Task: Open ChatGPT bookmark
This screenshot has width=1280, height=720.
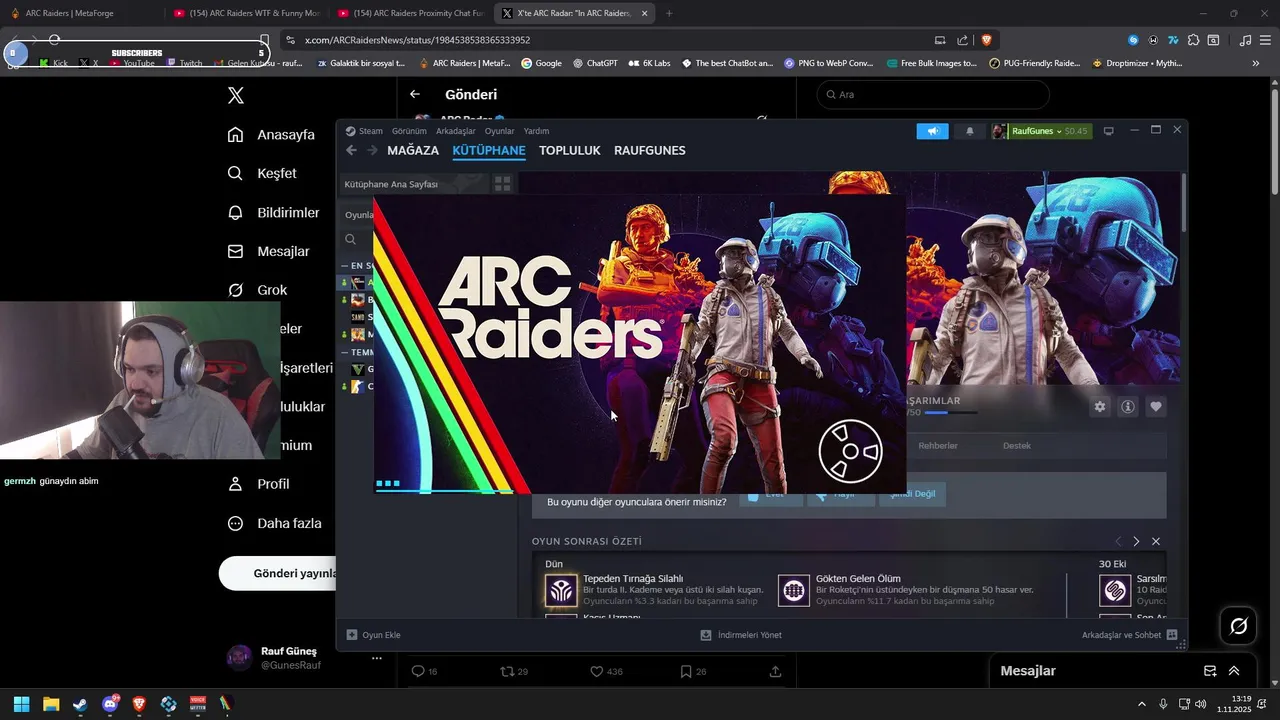Action: point(595,63)
